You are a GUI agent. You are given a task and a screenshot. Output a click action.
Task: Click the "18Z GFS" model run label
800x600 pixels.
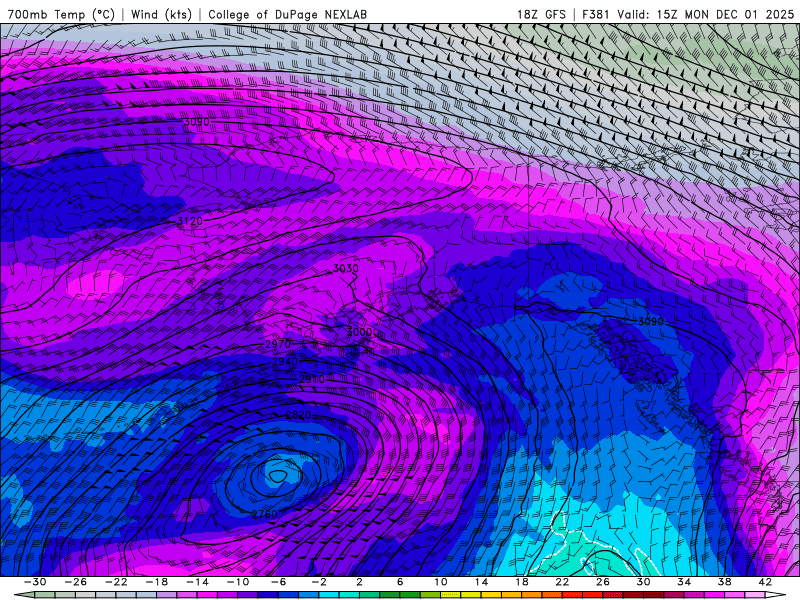tap(542, 15)
